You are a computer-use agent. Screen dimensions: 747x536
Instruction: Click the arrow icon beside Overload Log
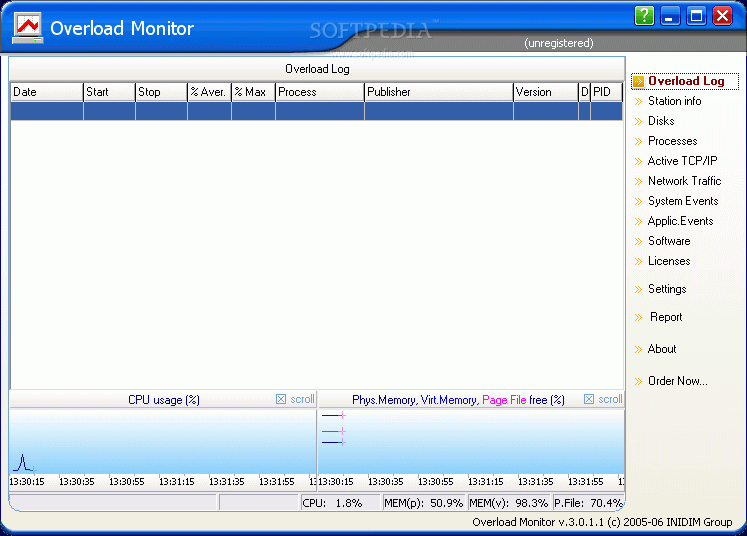tap(638, 81)
